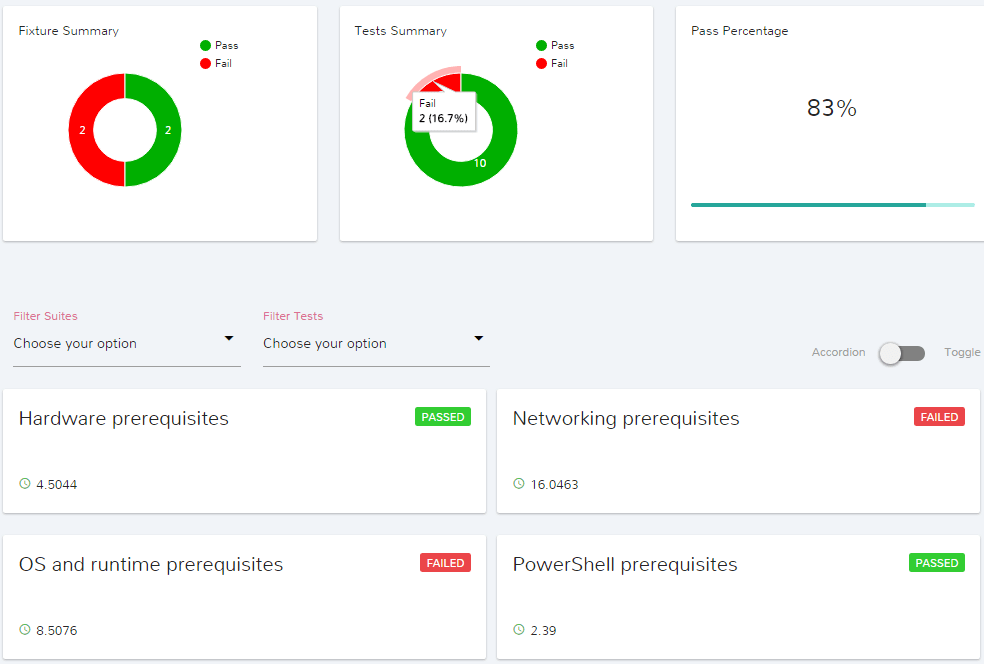The width and height of the screenshot is (984, 664).
Task: Click clock icon on Hardware prerequisites card
Action: click(25, 484)
